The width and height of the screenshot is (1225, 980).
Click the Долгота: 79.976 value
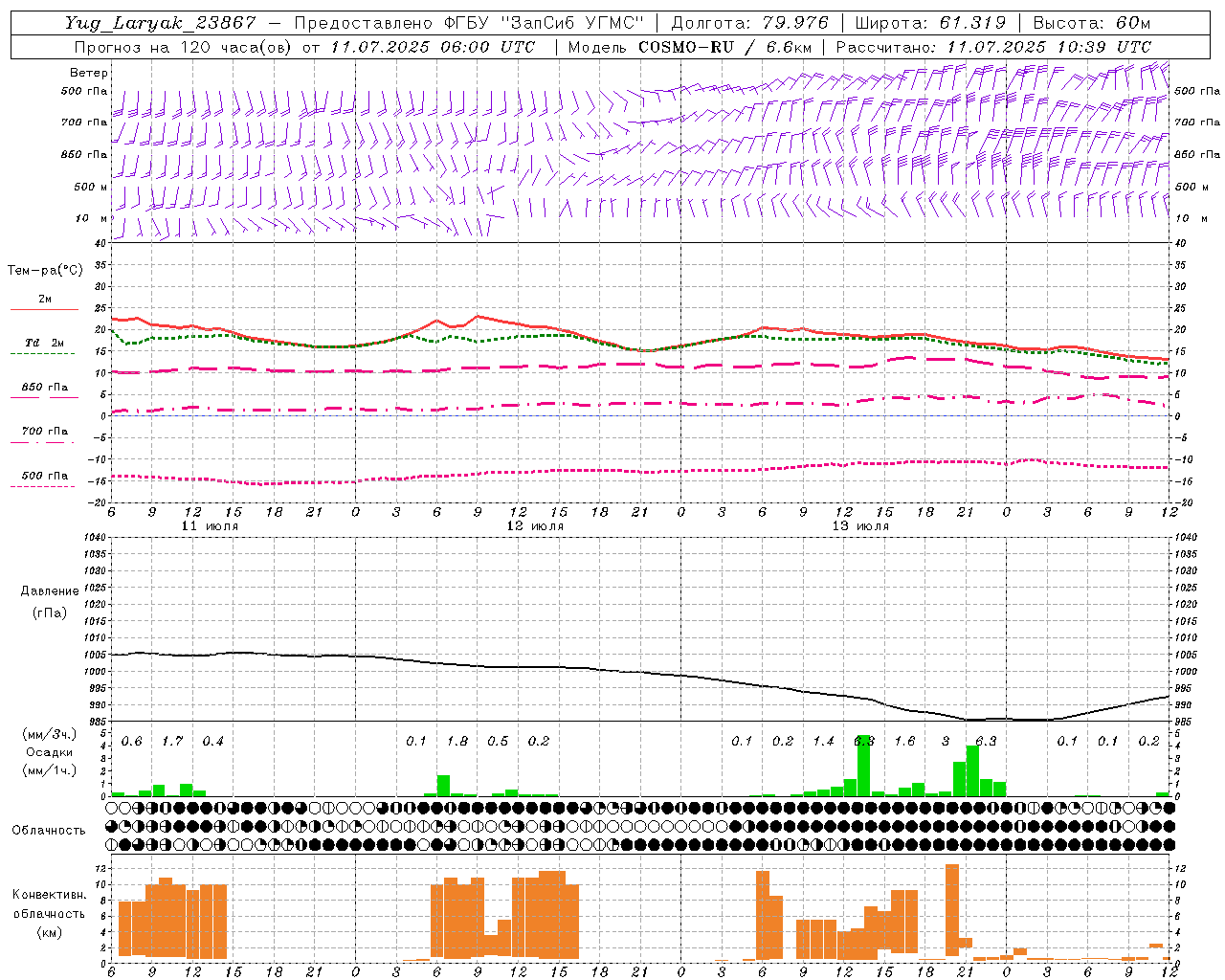pyautogui.click(x=751, y=23)
